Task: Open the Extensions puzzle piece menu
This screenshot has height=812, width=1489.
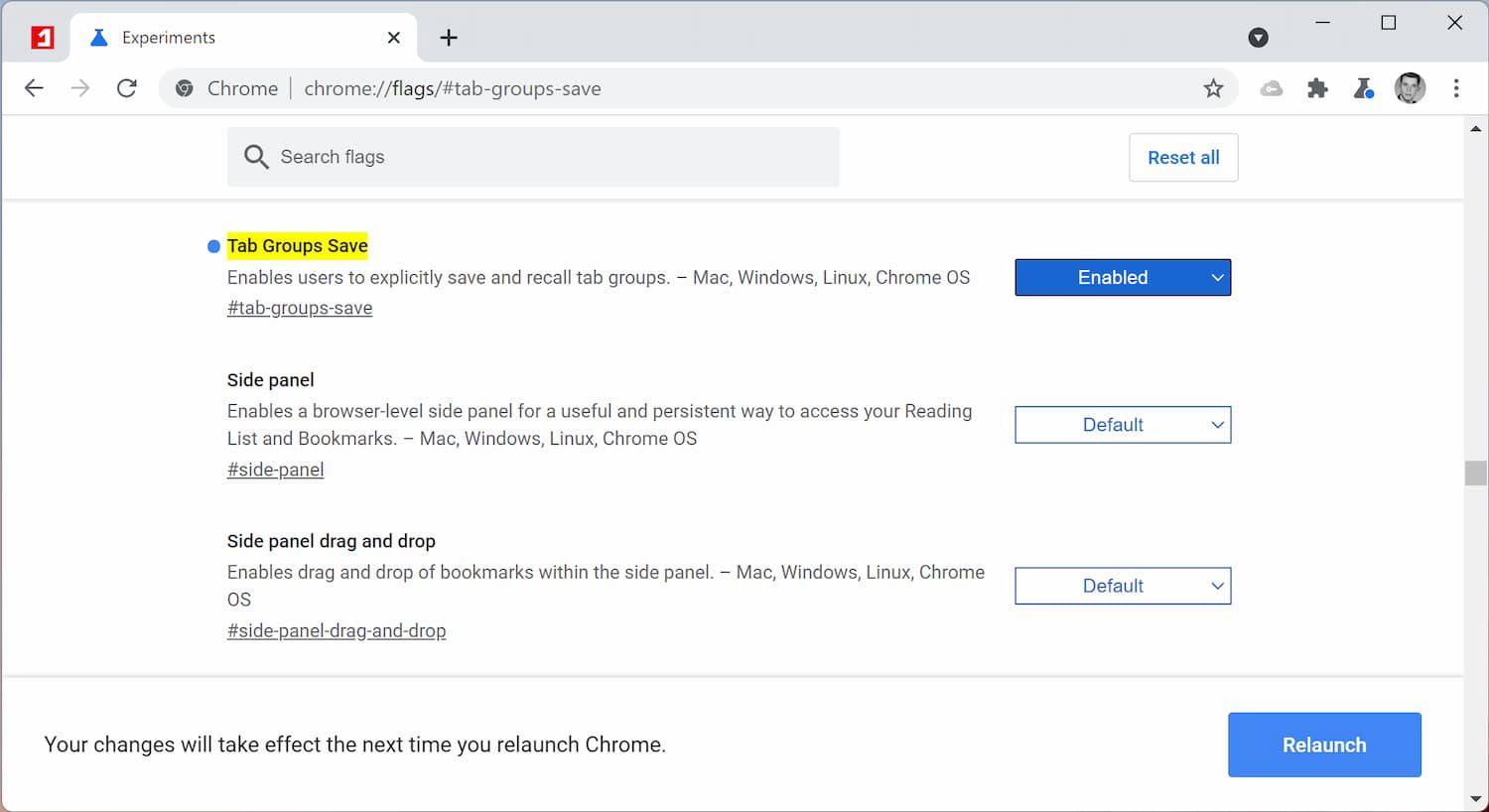Action: pyautogui.click(x=1317, y=88)
